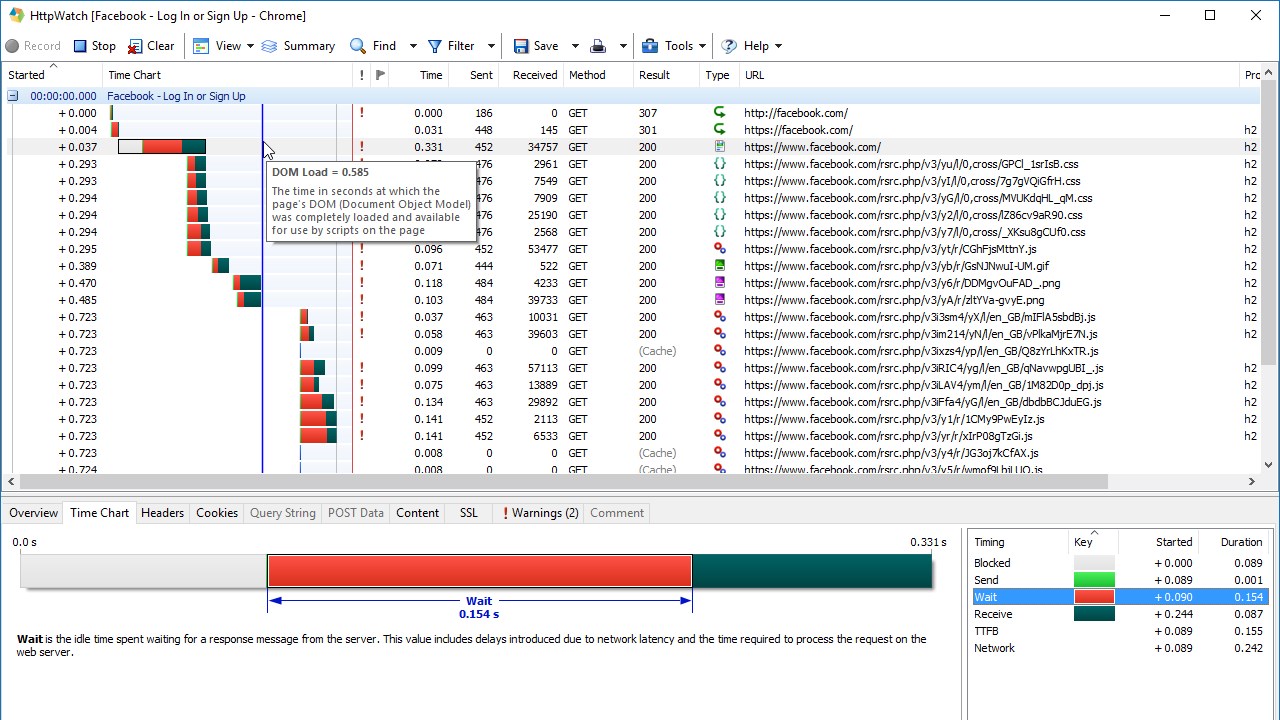Click the redirect type icon for https://facebook.com/

[719, 130]
